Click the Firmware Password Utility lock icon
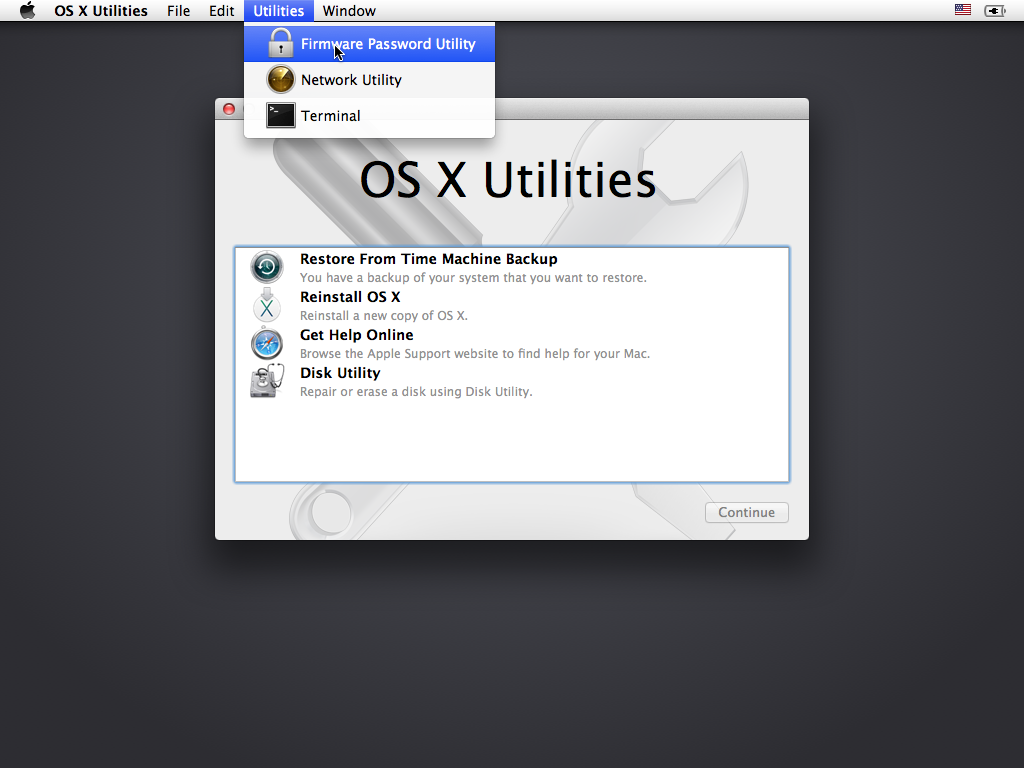 [281, 44]
